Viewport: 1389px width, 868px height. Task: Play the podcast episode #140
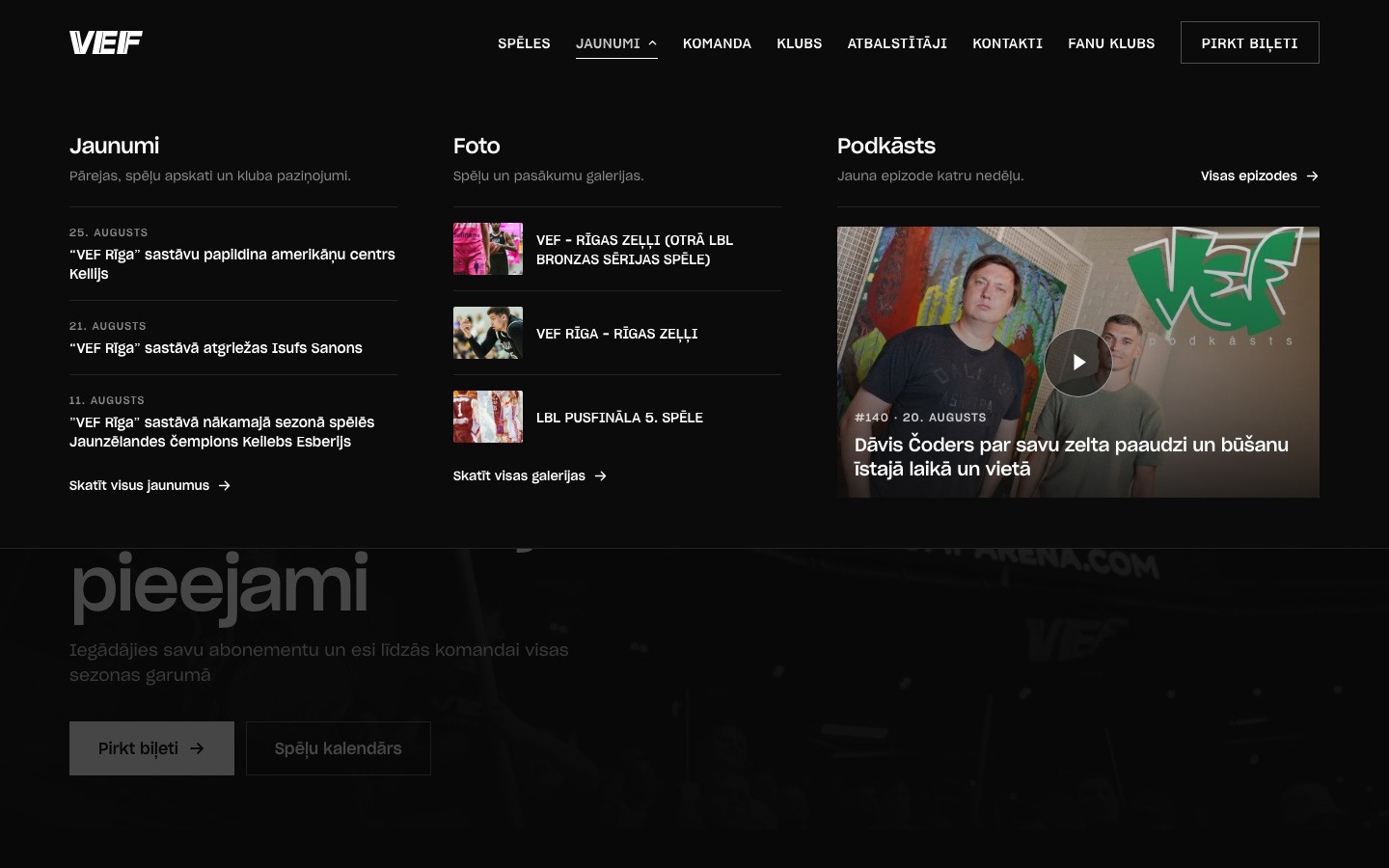click(x=1078, y=363)
